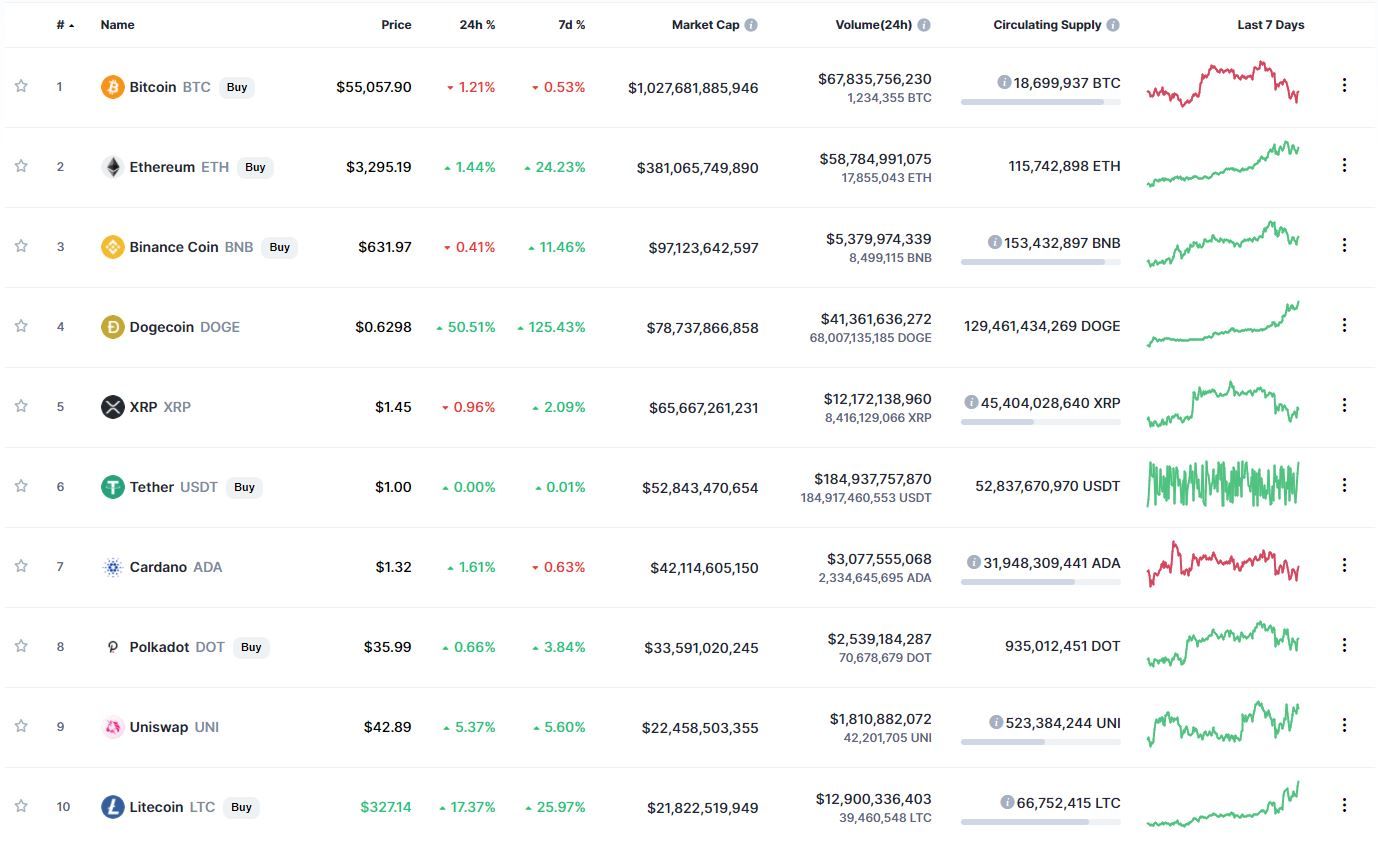The height and width of the screenshot is (845, 1378).
Task: Click the Bitcoin logo icon
Action: pyautogui.click(x=113, y=87)
